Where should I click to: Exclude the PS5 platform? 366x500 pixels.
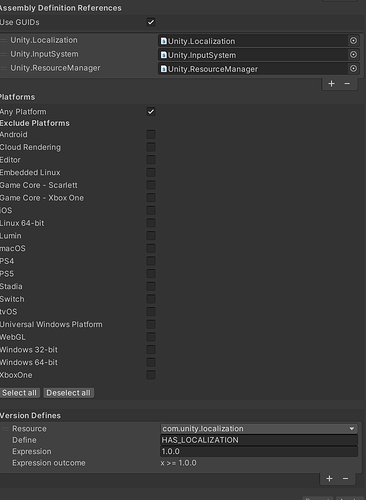(151, 274)
